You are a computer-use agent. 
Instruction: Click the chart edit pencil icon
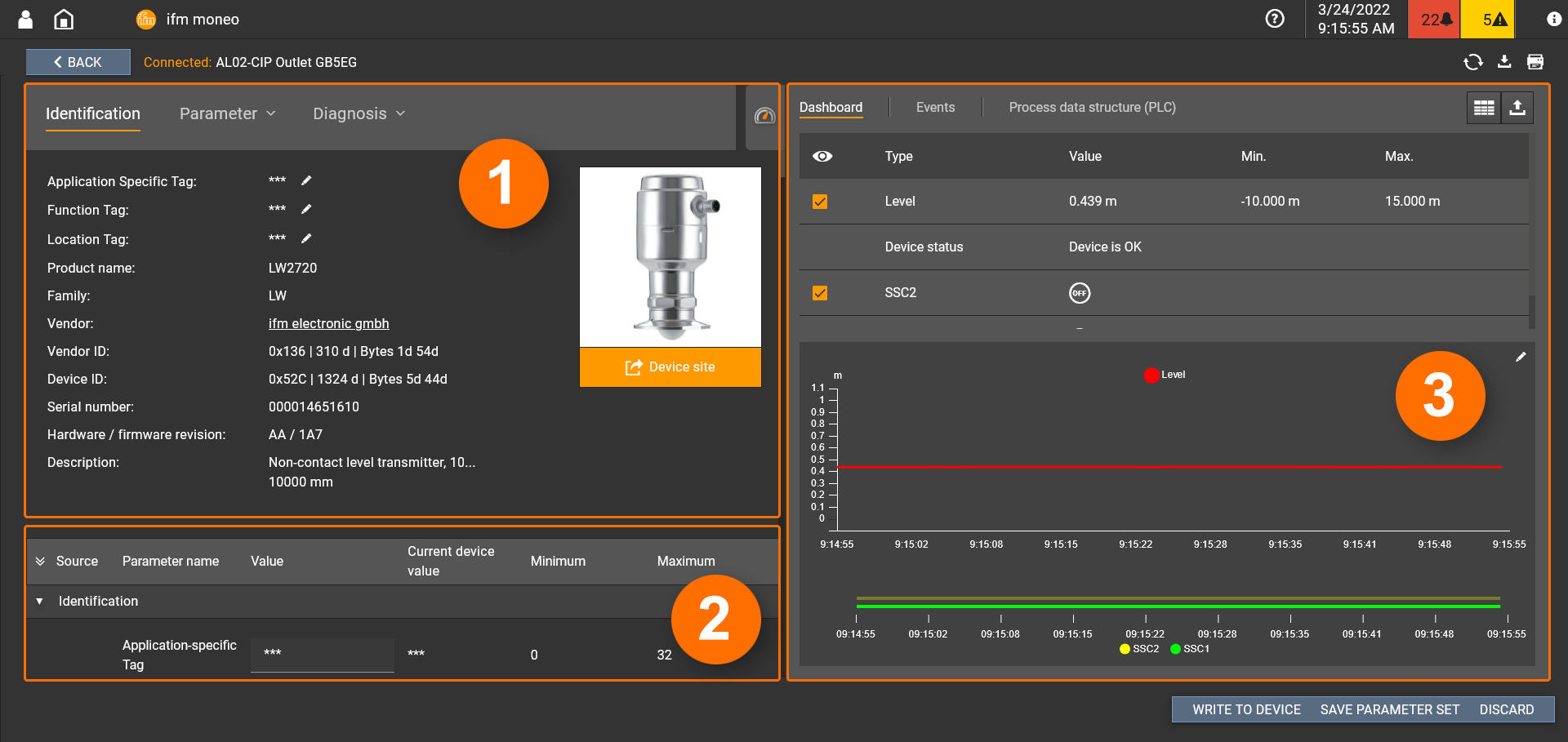pos(1521,357)
